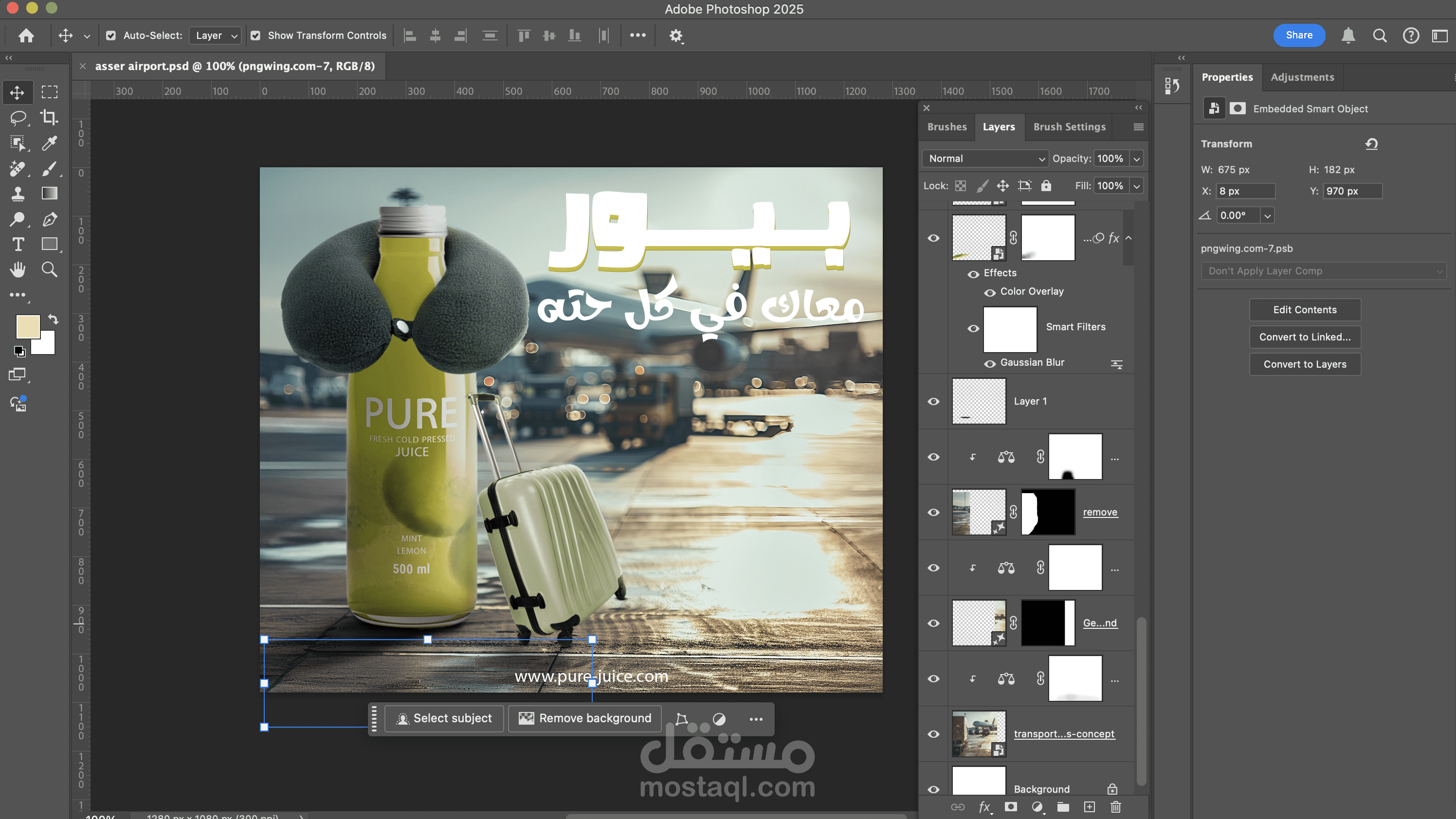Screen dimensions: 1456x819
Task: Select the Horizontal Type tool
Action: [18, 244]
